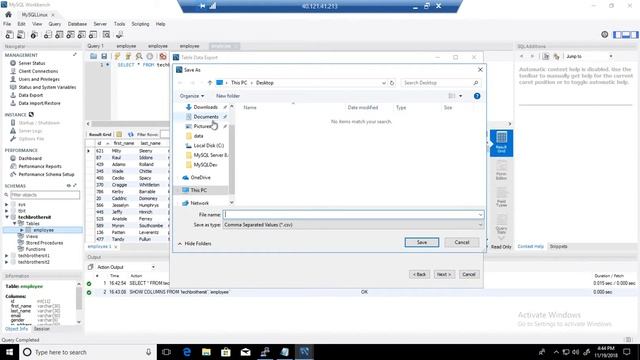The width and height of the screenshot is (640, 360).
Task: Open the view options dropdown arrow
Action: 461,96
